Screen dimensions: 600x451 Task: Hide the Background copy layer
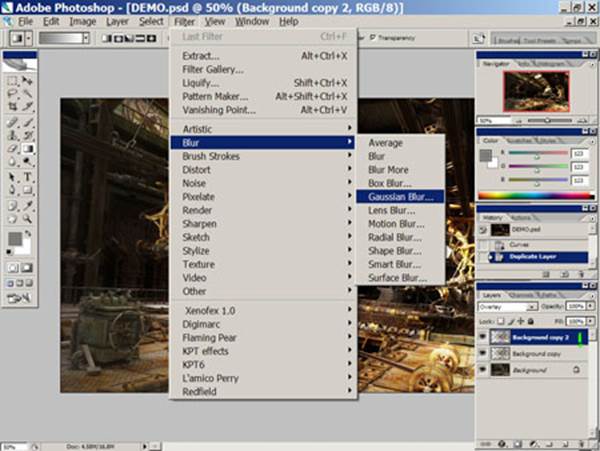point(483,353)
